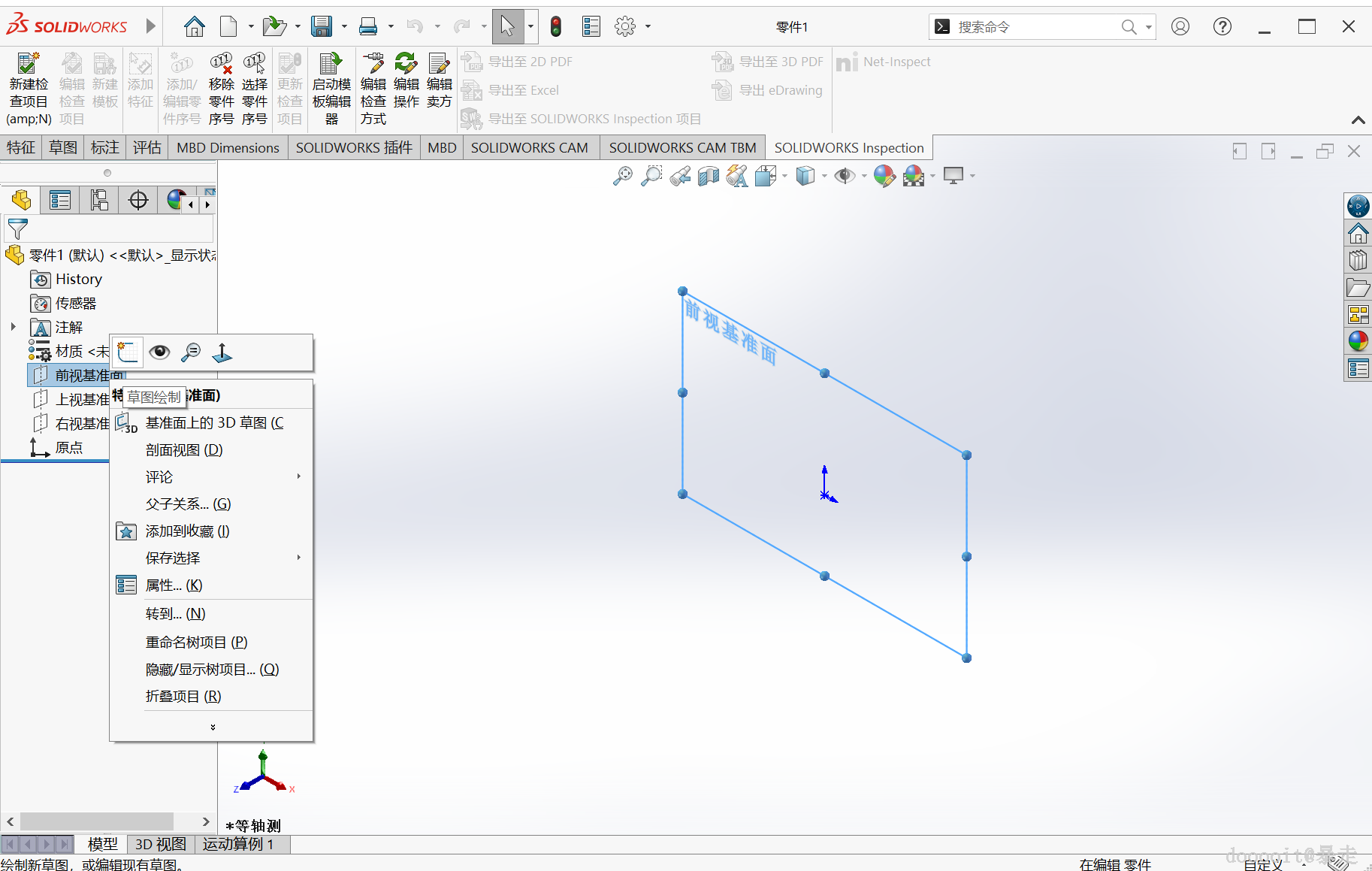1372x871 pixels.
Task: Click the Select cursor tool
Action: pos(508,27)
